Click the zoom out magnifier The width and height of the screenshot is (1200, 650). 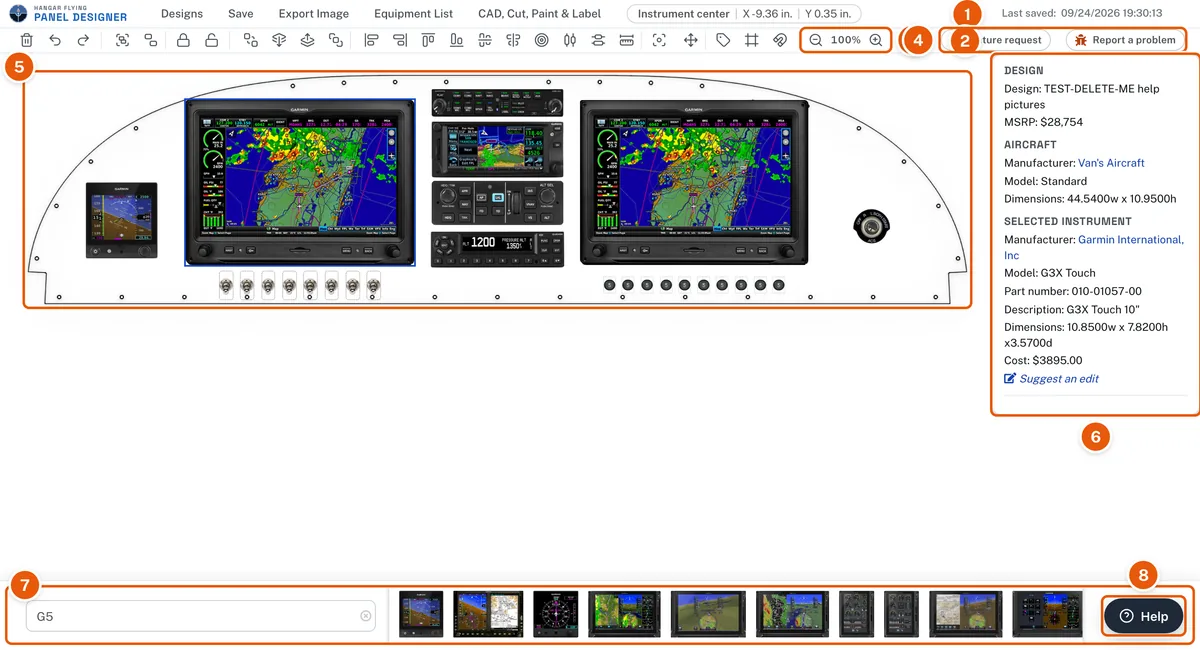pyautogui.click(x=816, y=40)
